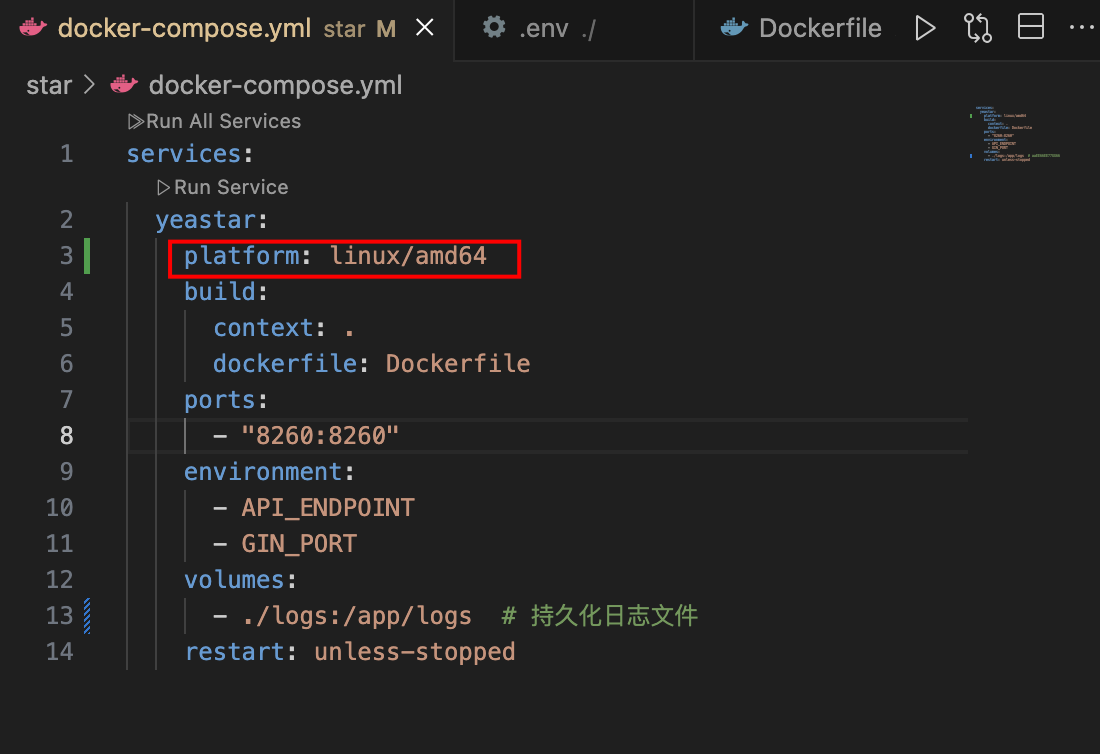Click the Run Service code lens
This screenshot has width=1100, height=754.
point(222,187)
